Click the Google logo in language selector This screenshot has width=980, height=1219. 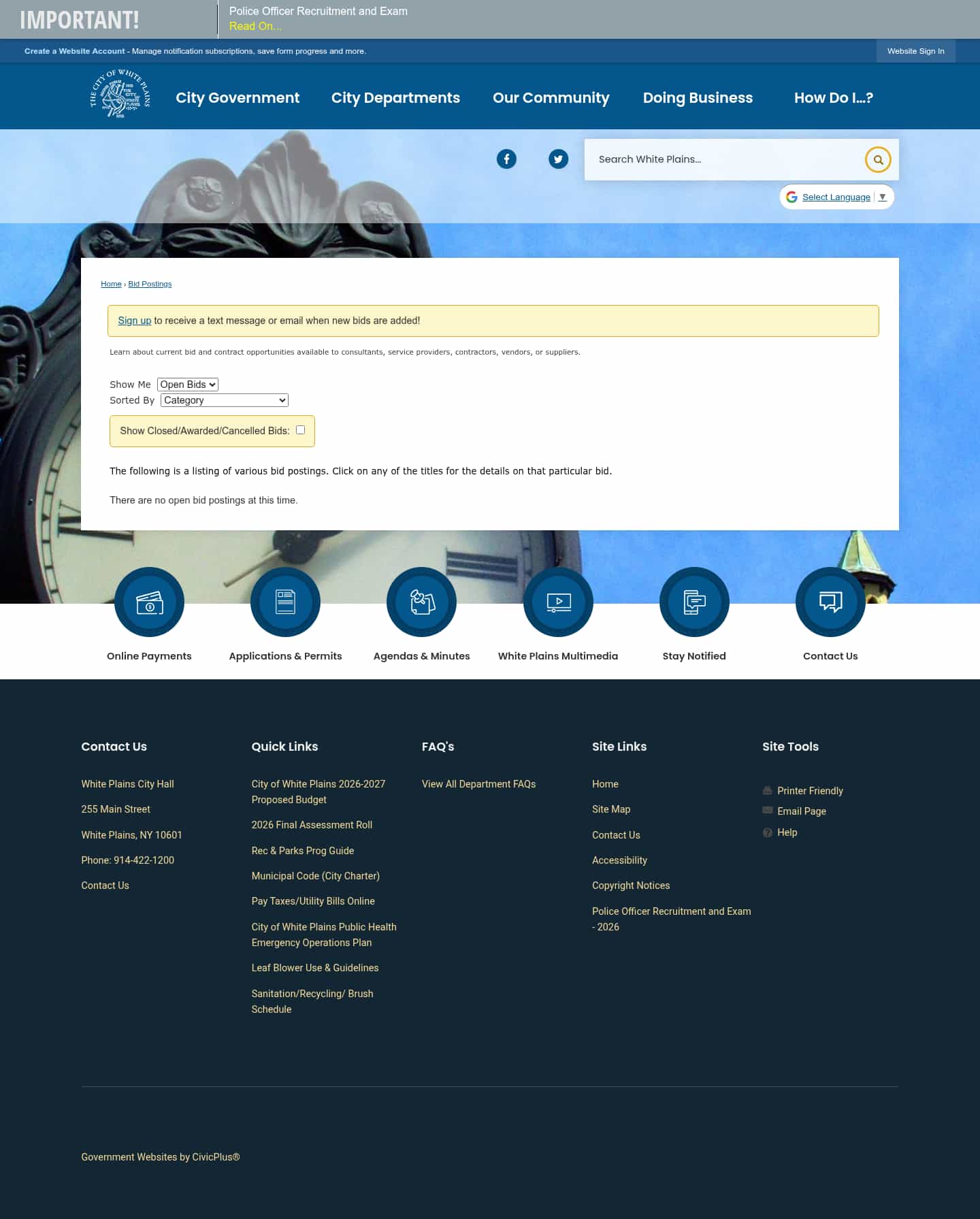pos(791,197)
